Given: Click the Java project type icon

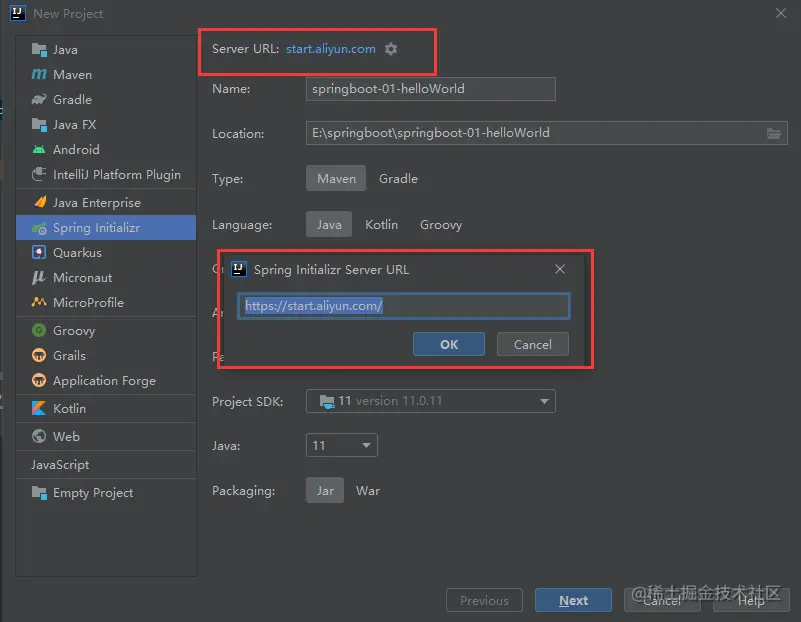Looking at the screenshot, I should tap(39, 50).
